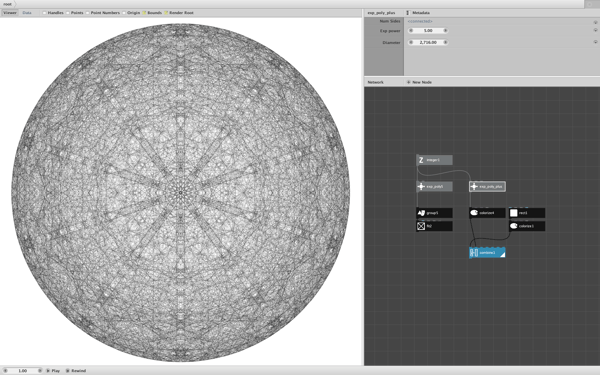Click the exp_poly_plus node name header

pyautogui.click(x=381, y=13)
